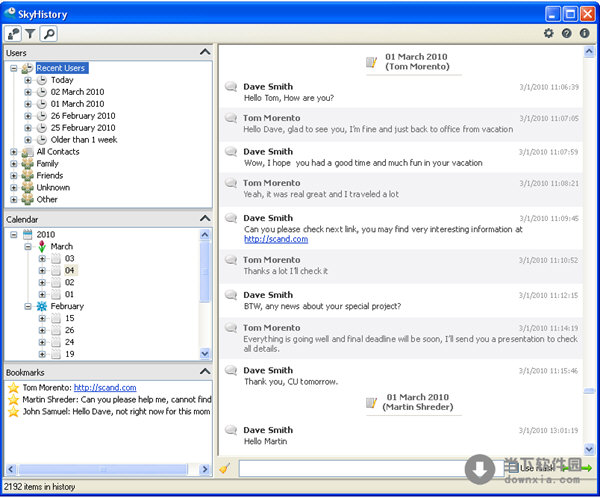Expand the Family group node
The height and width of the screenshot is (498, 600).
click(x=14, y=164)
